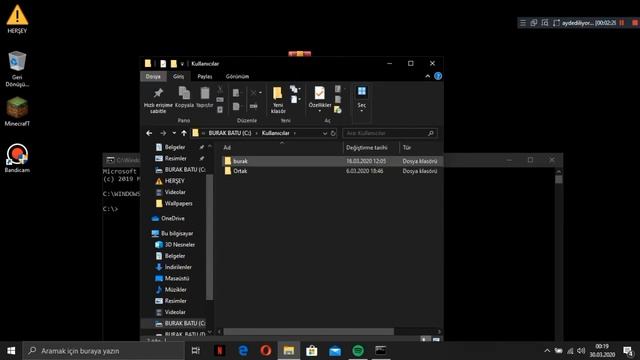Expand breadcrumb chevron after Kullanıcılar
The width and height of the screenshot is (640, 360).
pos(295,133)
